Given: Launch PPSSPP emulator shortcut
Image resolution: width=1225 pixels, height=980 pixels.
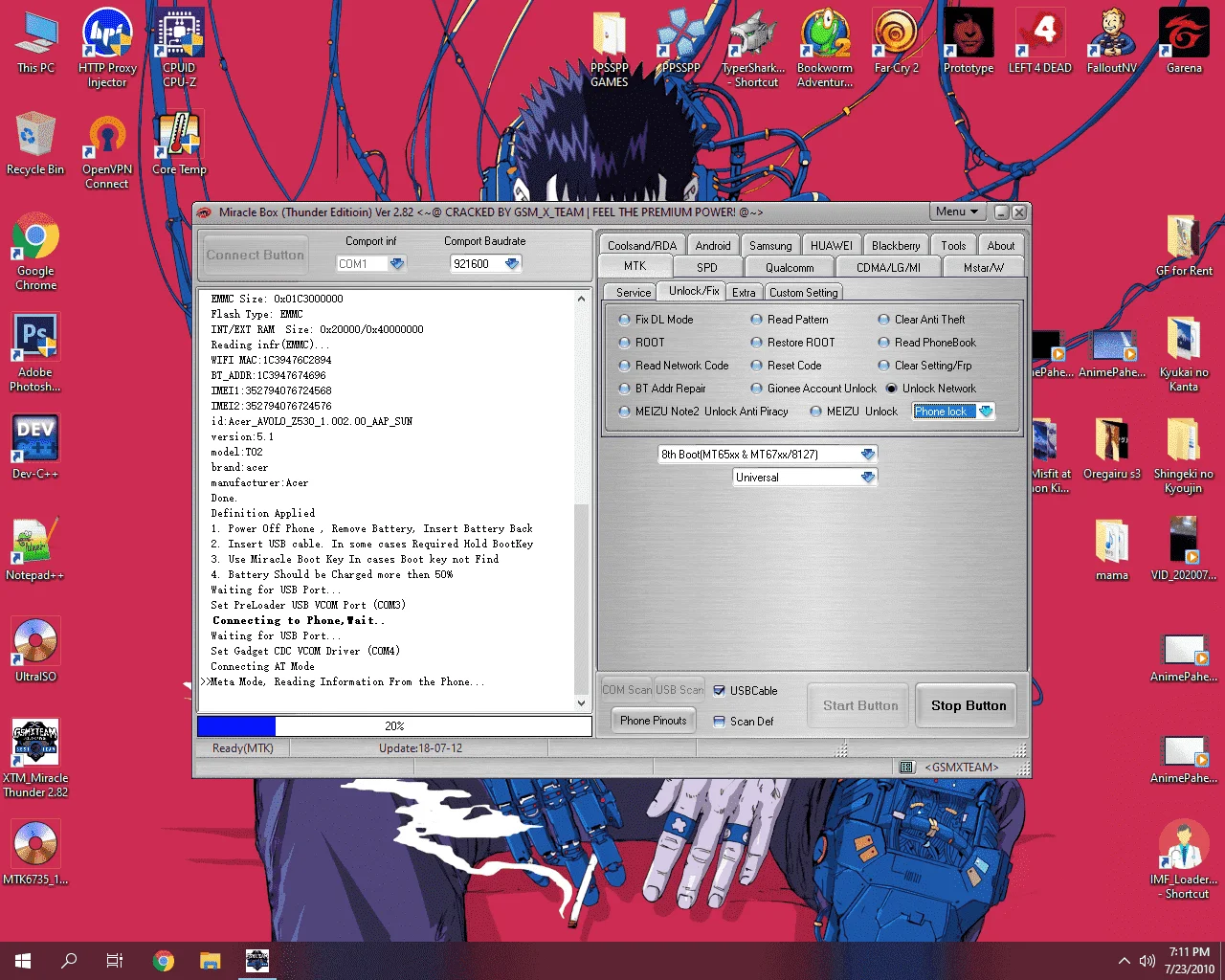Looking at the screenshot, I should (x=681, y=43).
